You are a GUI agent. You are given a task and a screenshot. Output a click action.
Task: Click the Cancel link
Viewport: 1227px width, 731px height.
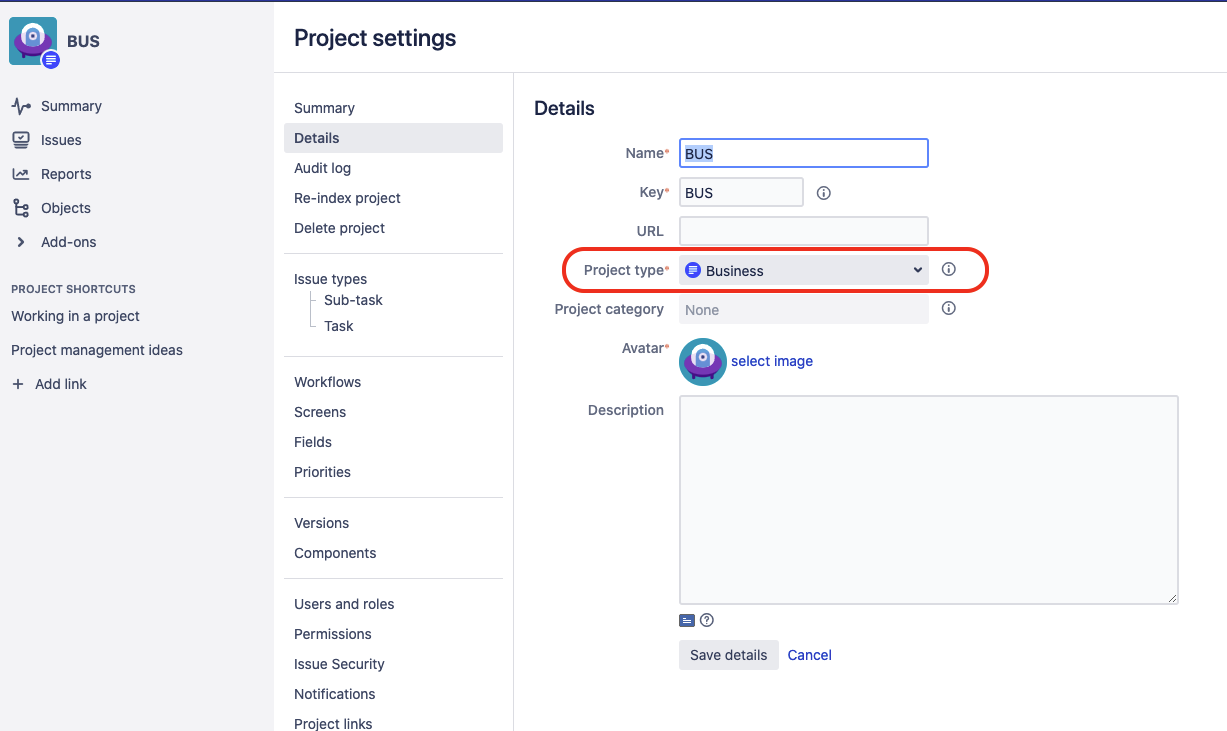pyautogui.click(x=809, y=655)
